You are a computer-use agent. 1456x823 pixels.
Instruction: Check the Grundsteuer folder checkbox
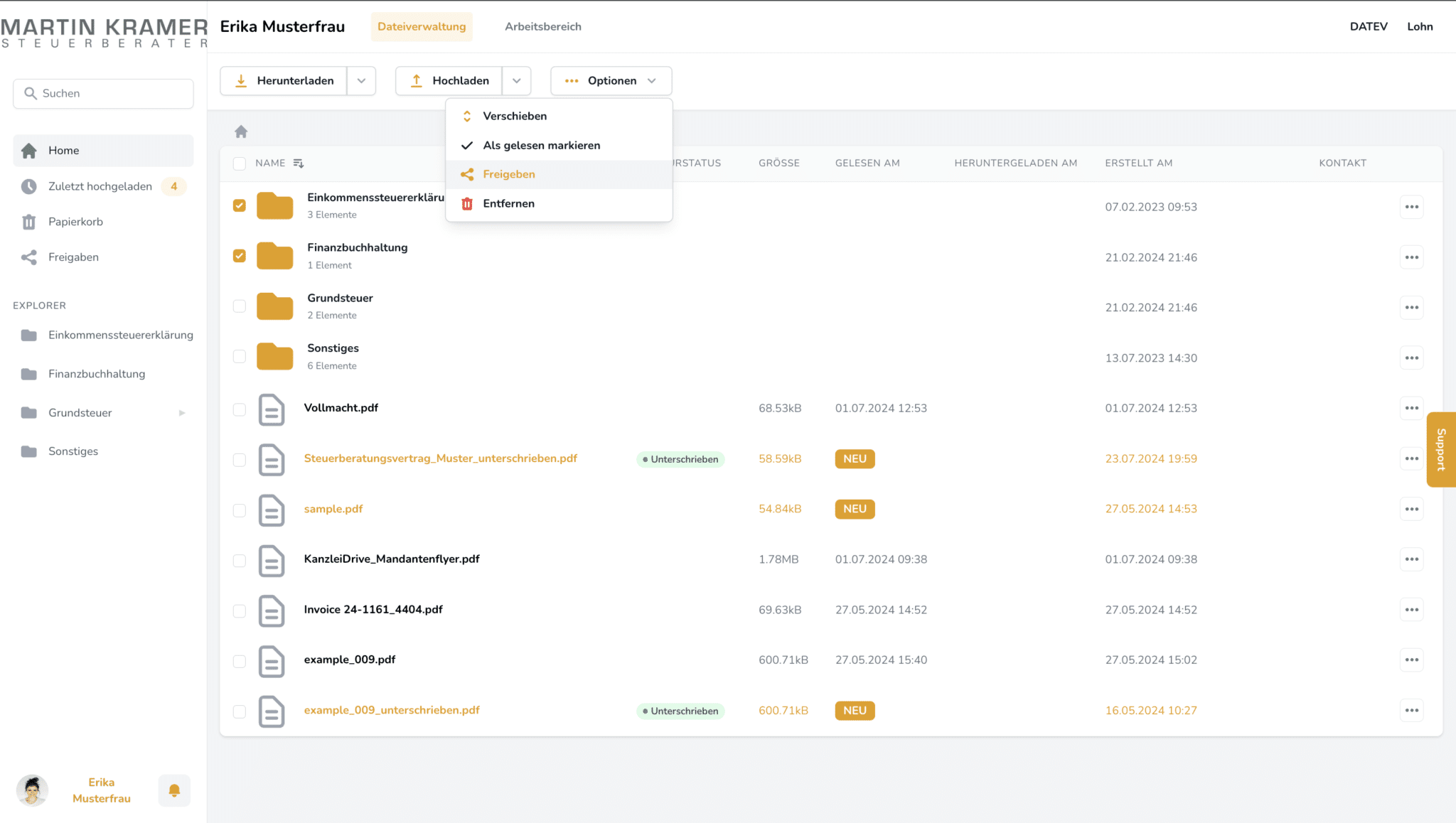point(240,306)
